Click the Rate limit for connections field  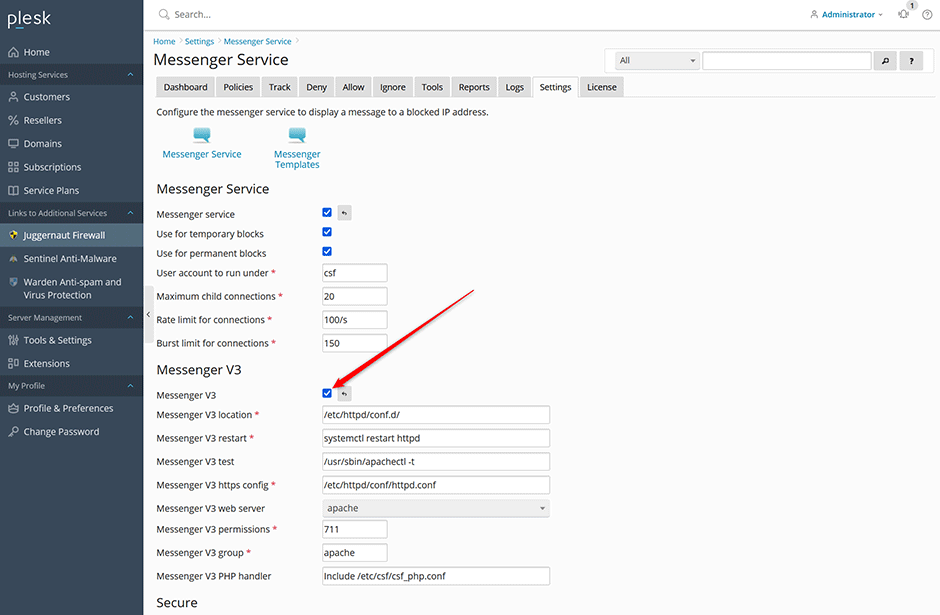354,319
